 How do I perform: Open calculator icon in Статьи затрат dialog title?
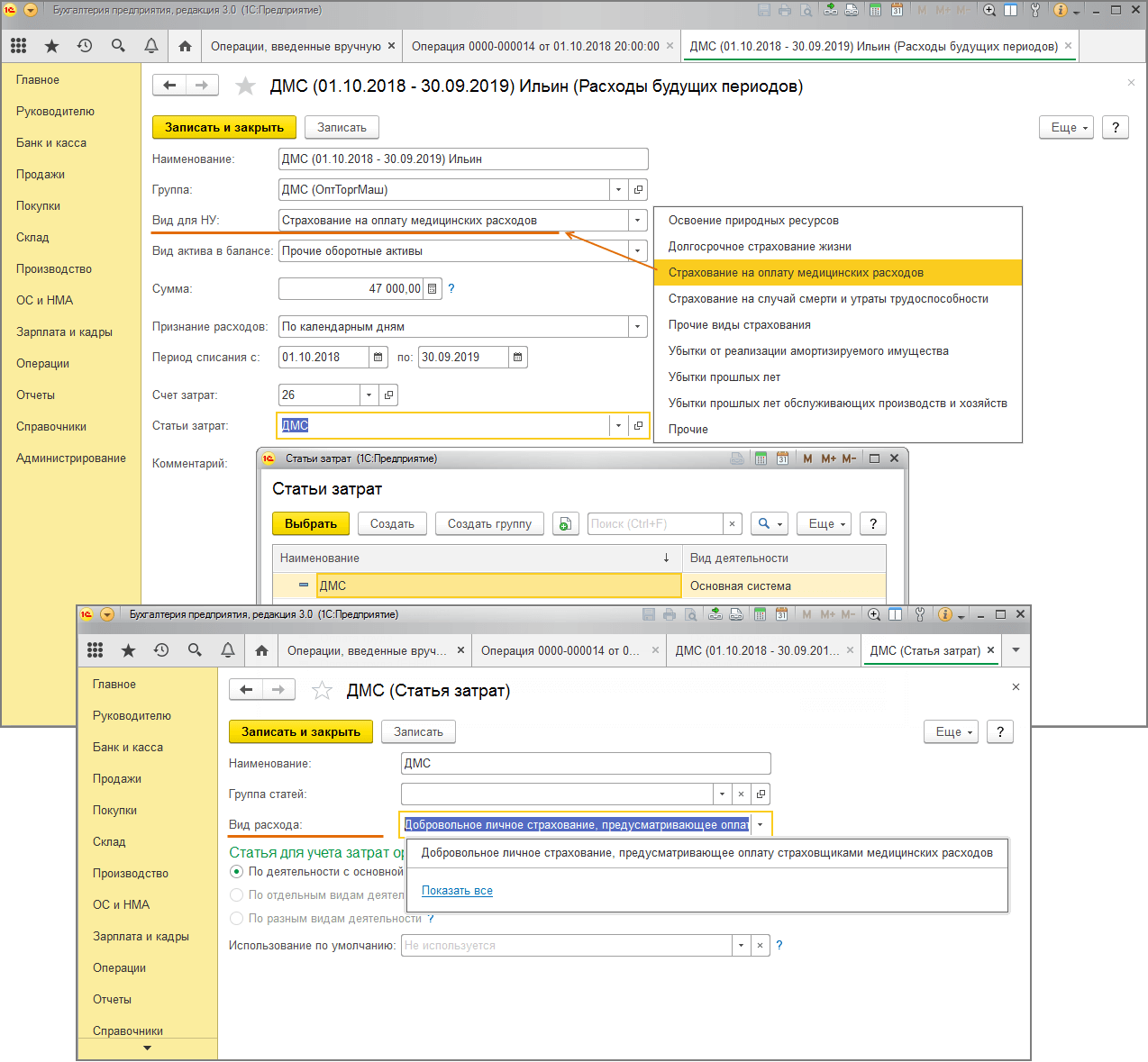[761, 458]
